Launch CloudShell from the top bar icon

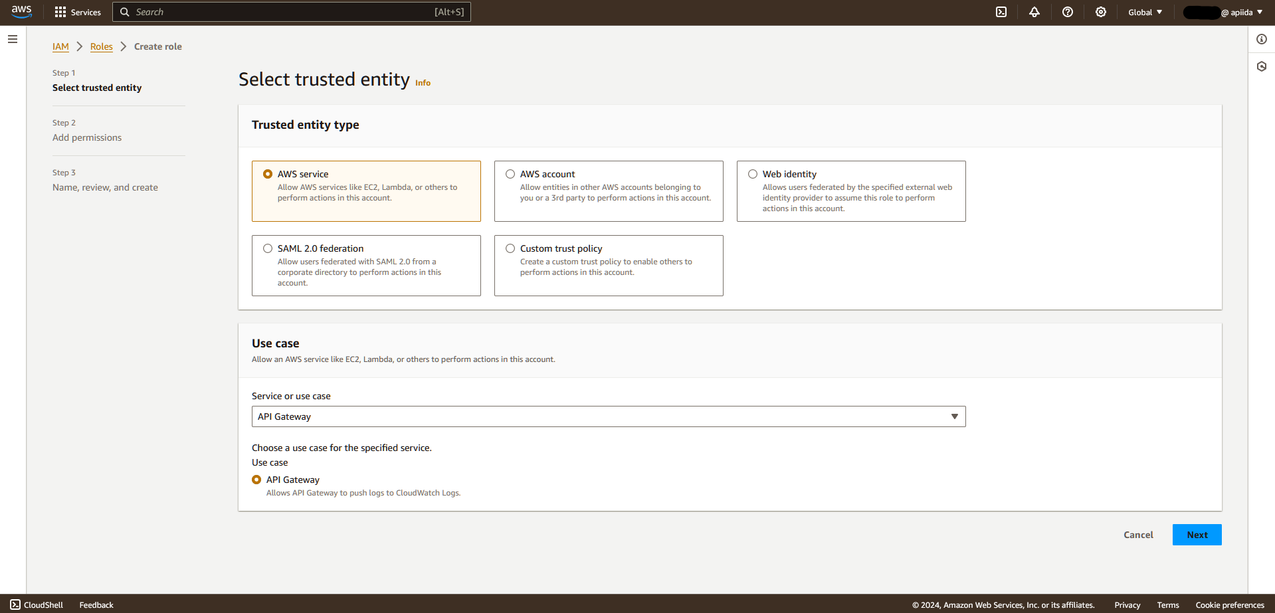(1001, 12)
